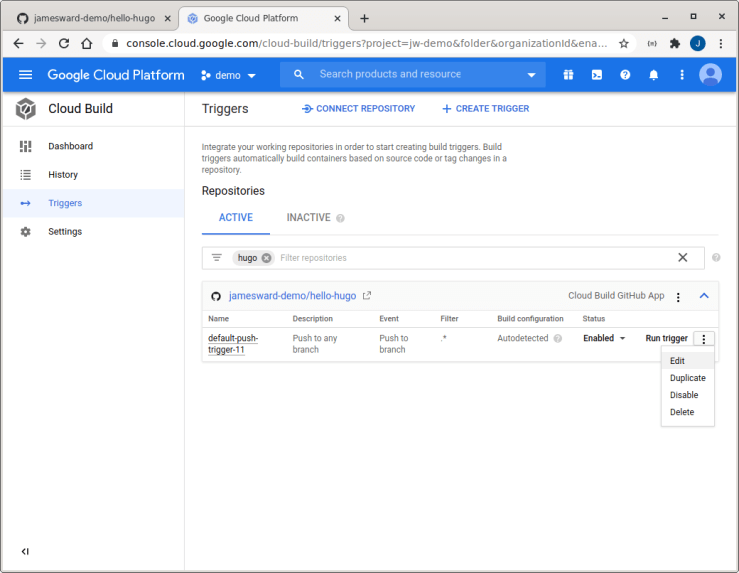This screenshot has width=739, height=573.
Task: Go to History in the sidebar
Action: click(x=63, y=175)
